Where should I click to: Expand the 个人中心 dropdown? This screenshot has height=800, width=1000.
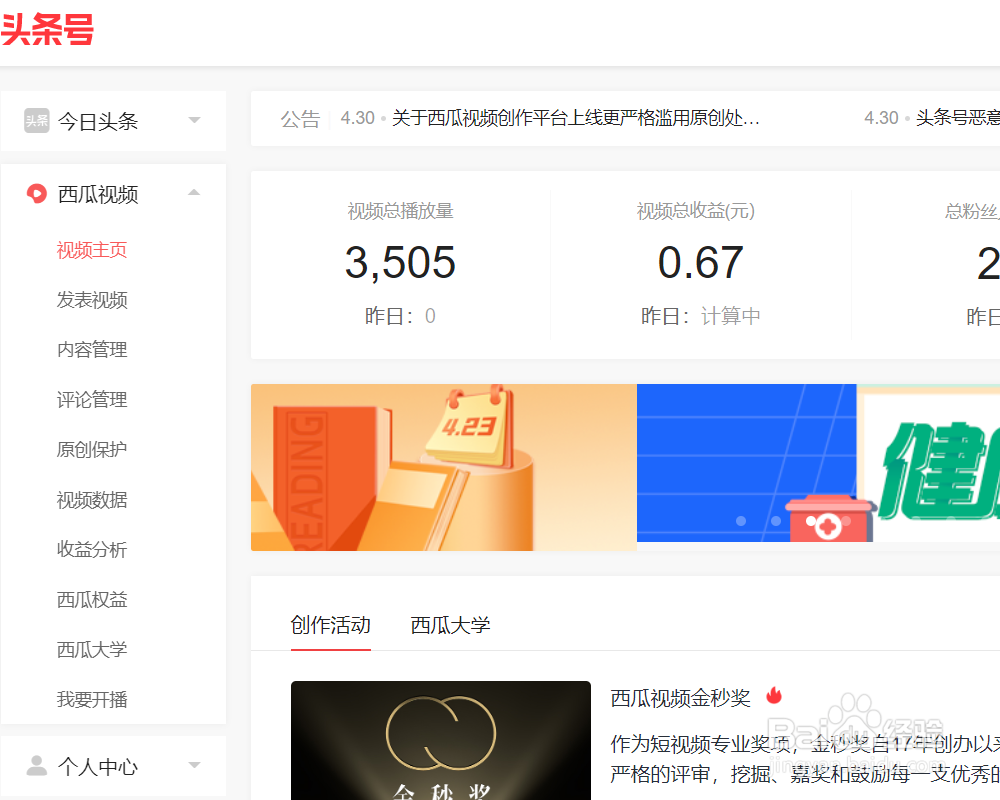[x=194, y=766]
